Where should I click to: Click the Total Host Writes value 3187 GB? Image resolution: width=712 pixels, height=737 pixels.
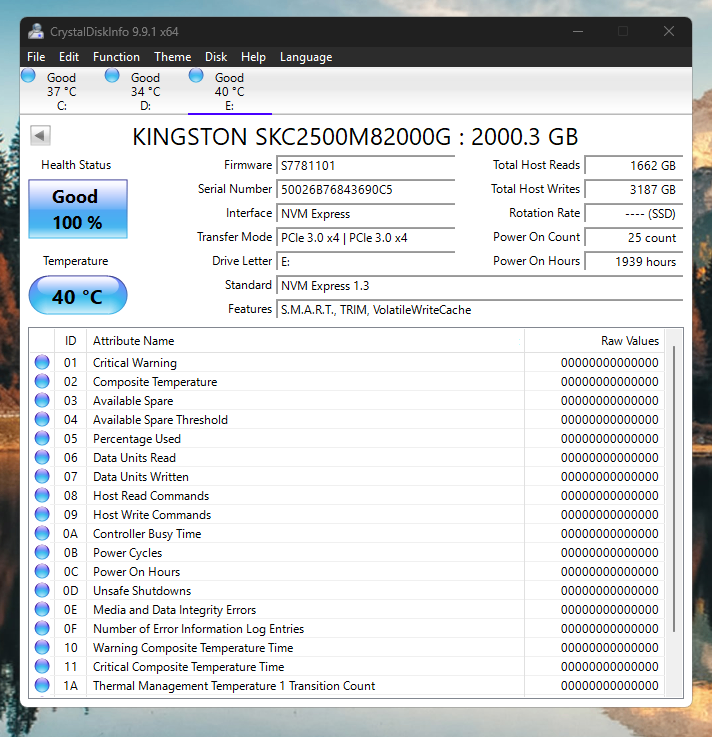[634, 189]
